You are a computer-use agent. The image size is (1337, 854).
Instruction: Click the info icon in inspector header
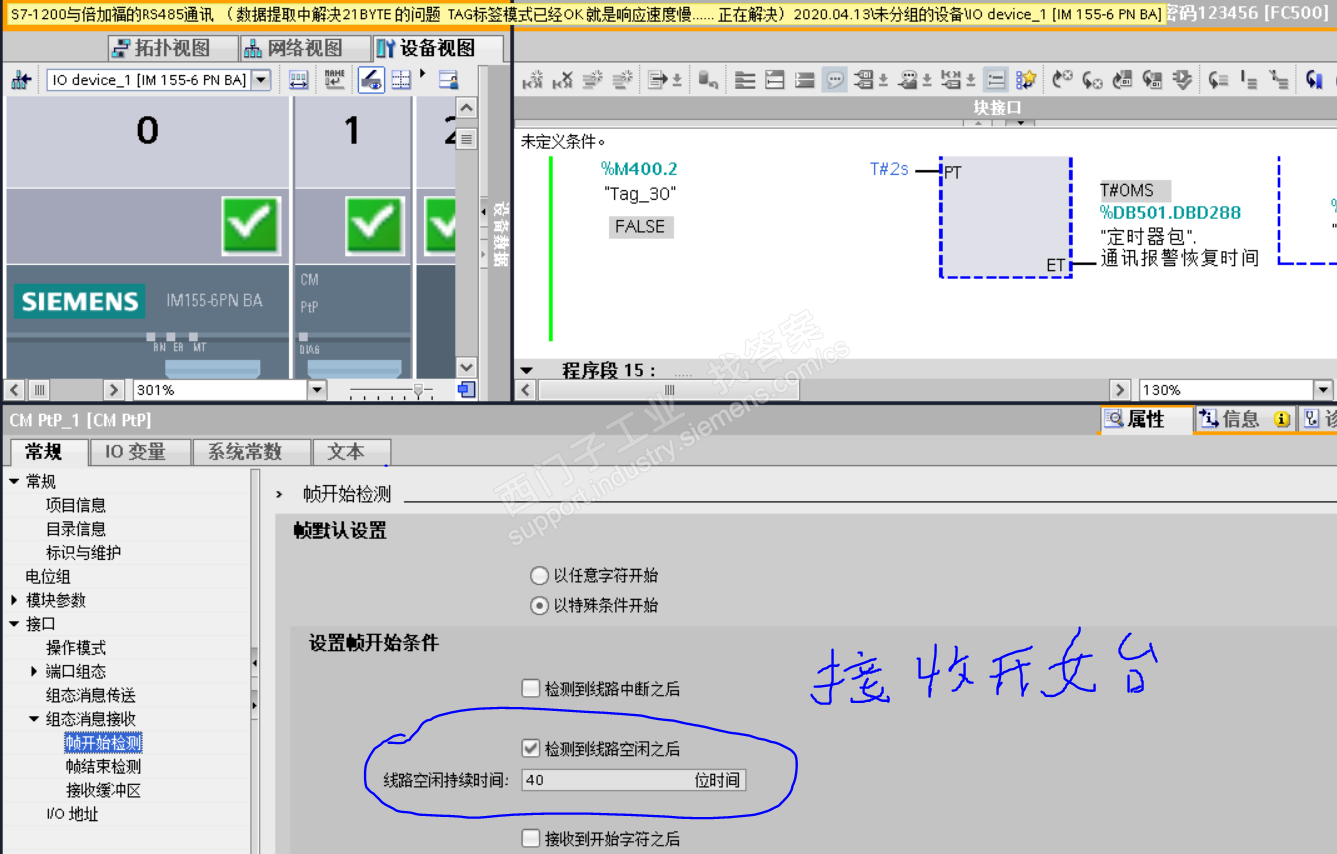(x=1208, y=420)
